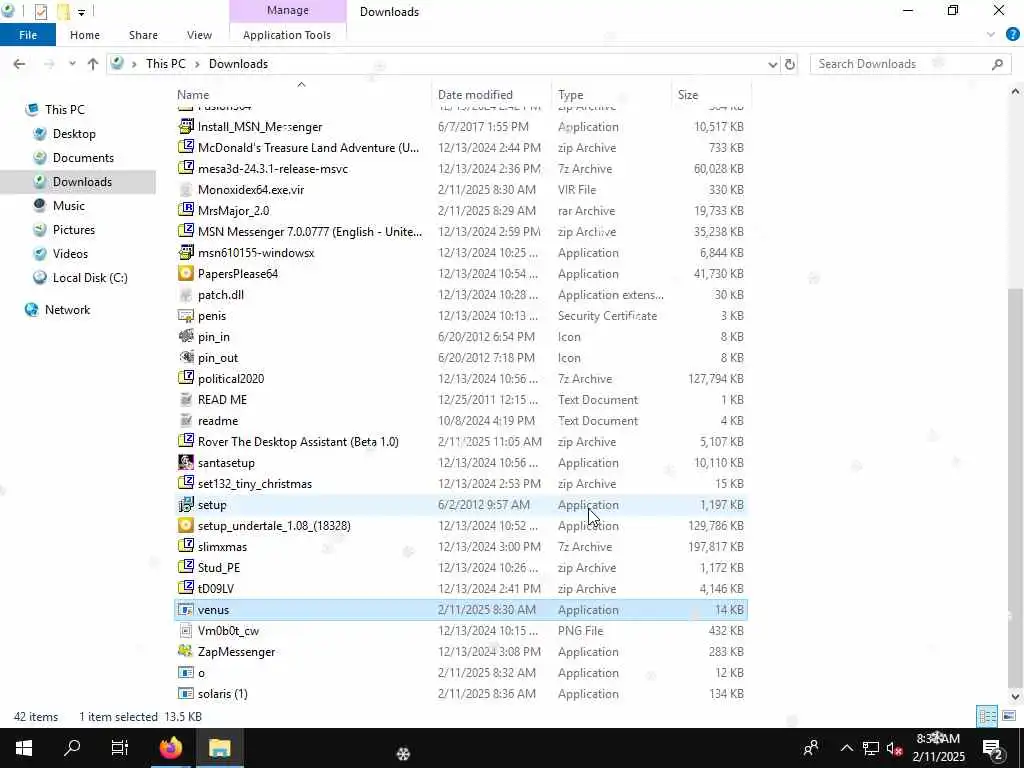The height and width of the screenshot is (768, 1024).
Task: Open Videos in the navigation pane
Action: (70, 253)
